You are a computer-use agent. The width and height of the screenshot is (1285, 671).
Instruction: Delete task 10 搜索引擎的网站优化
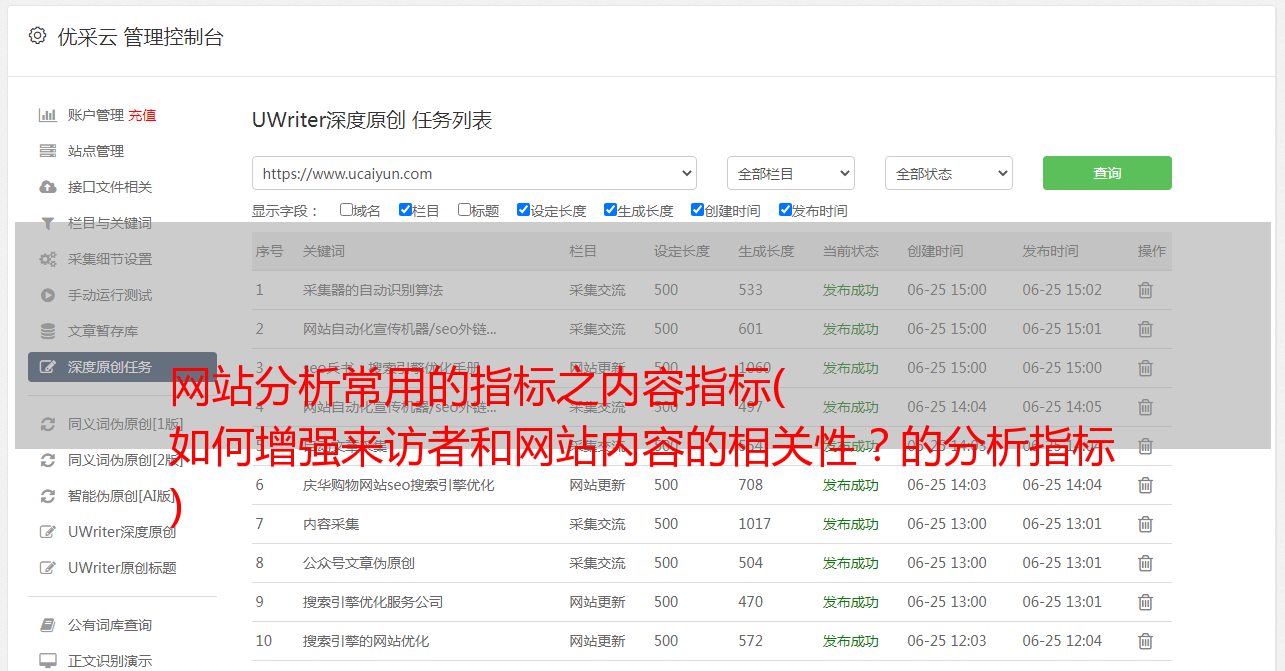[1146, 641]
